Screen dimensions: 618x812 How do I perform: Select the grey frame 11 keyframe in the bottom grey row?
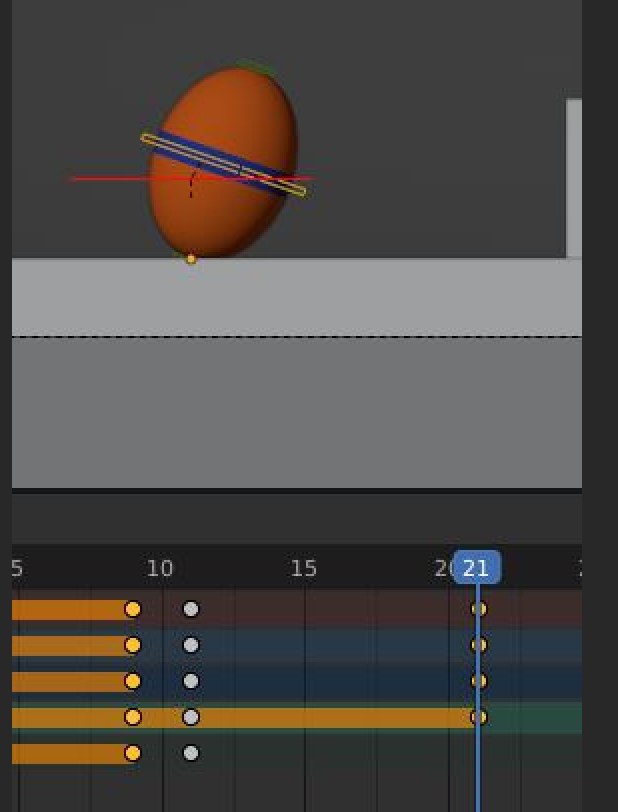coord(191,753)
